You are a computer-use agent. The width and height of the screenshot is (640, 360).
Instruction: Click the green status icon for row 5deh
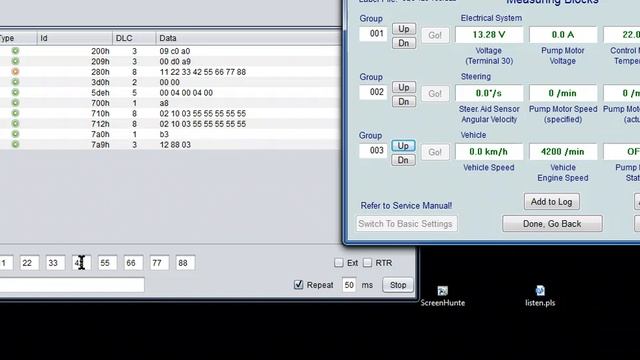point(15,93)
